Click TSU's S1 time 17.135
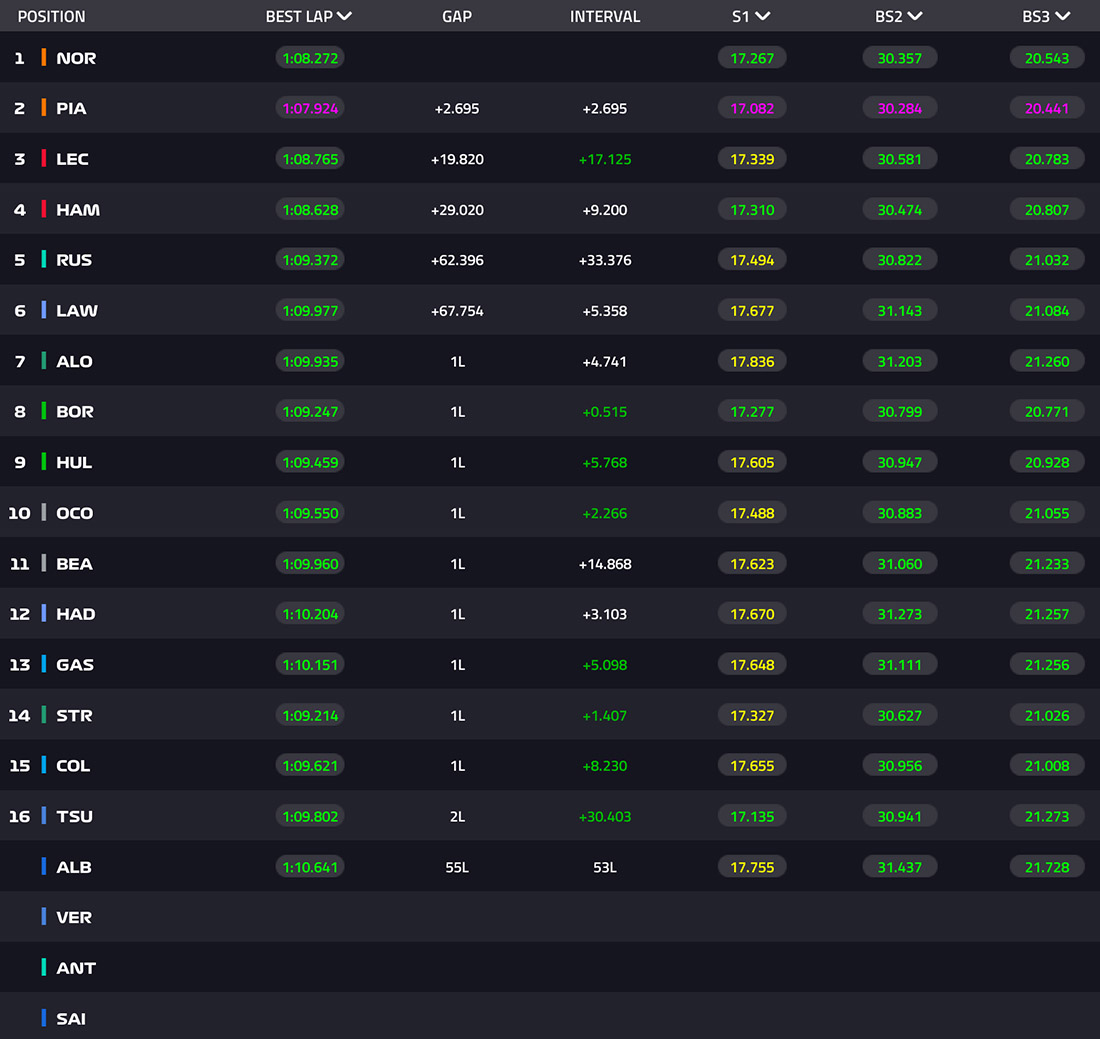Viewport: 1100px width, 1039px height. [x=752, y=817]
